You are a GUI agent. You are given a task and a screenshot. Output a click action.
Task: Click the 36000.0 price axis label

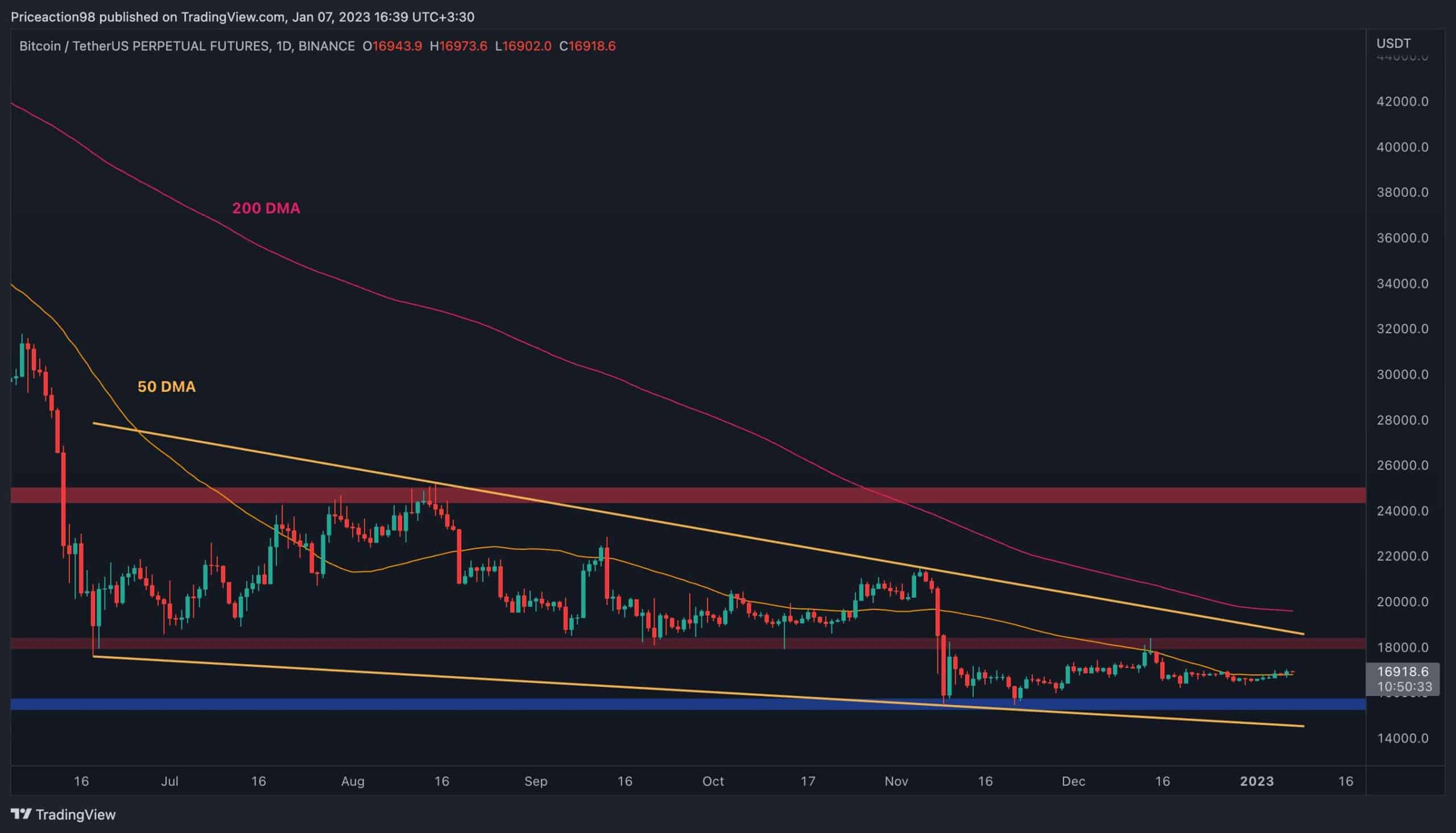coord(1402,238)
